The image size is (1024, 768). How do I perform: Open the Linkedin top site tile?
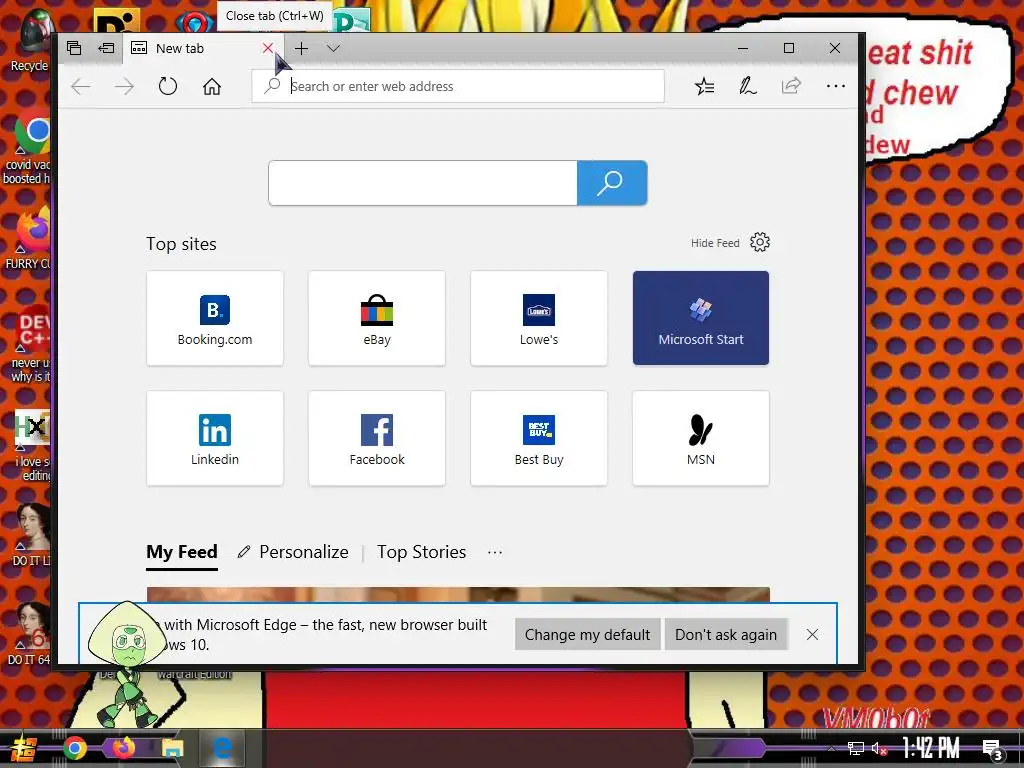click(x=215, y=438)
